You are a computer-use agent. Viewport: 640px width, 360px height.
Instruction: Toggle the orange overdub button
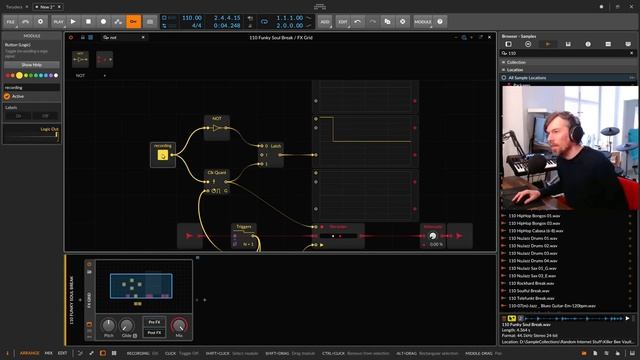(133, 22)
